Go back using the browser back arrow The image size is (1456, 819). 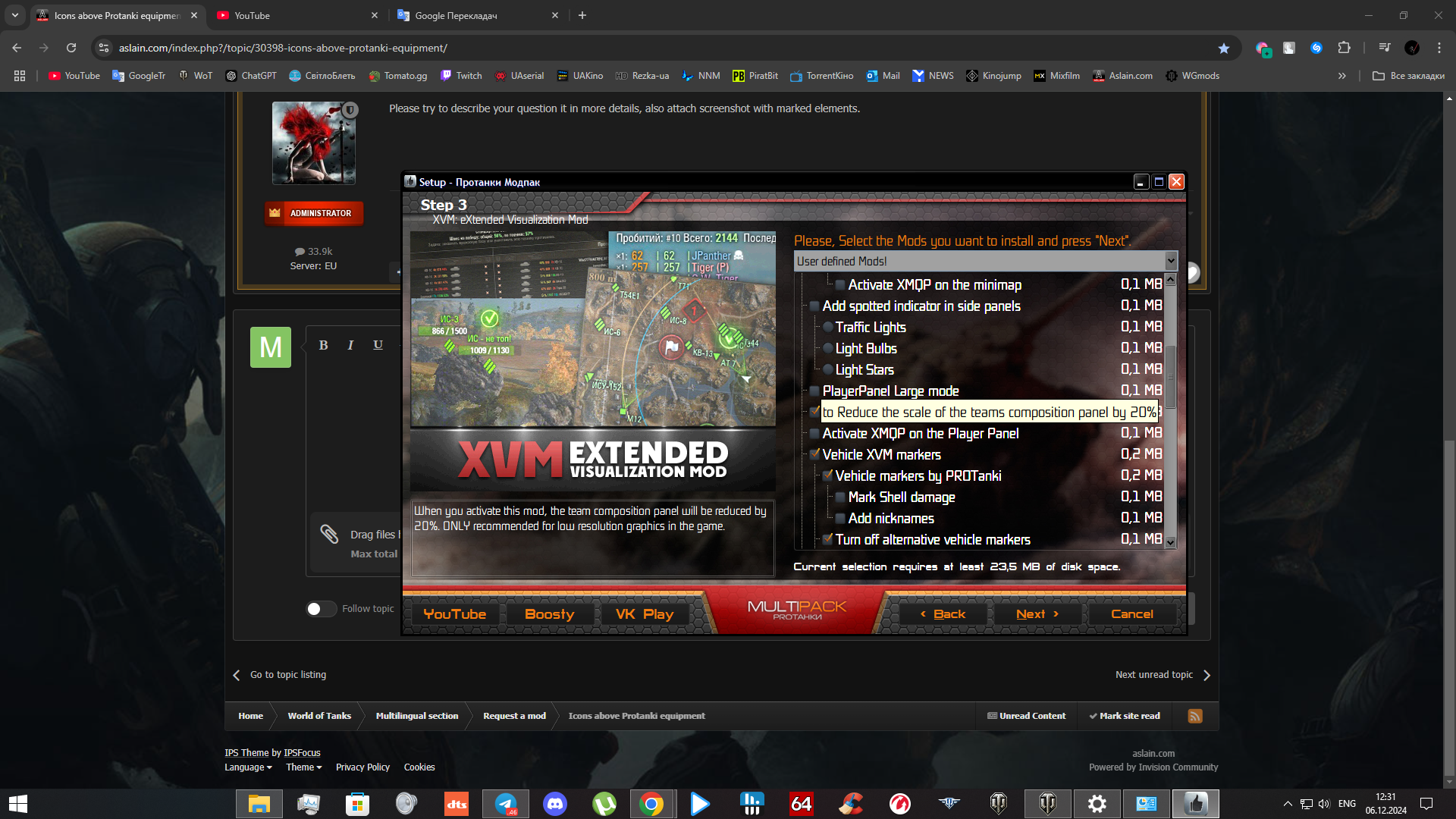tap(17, 48)
